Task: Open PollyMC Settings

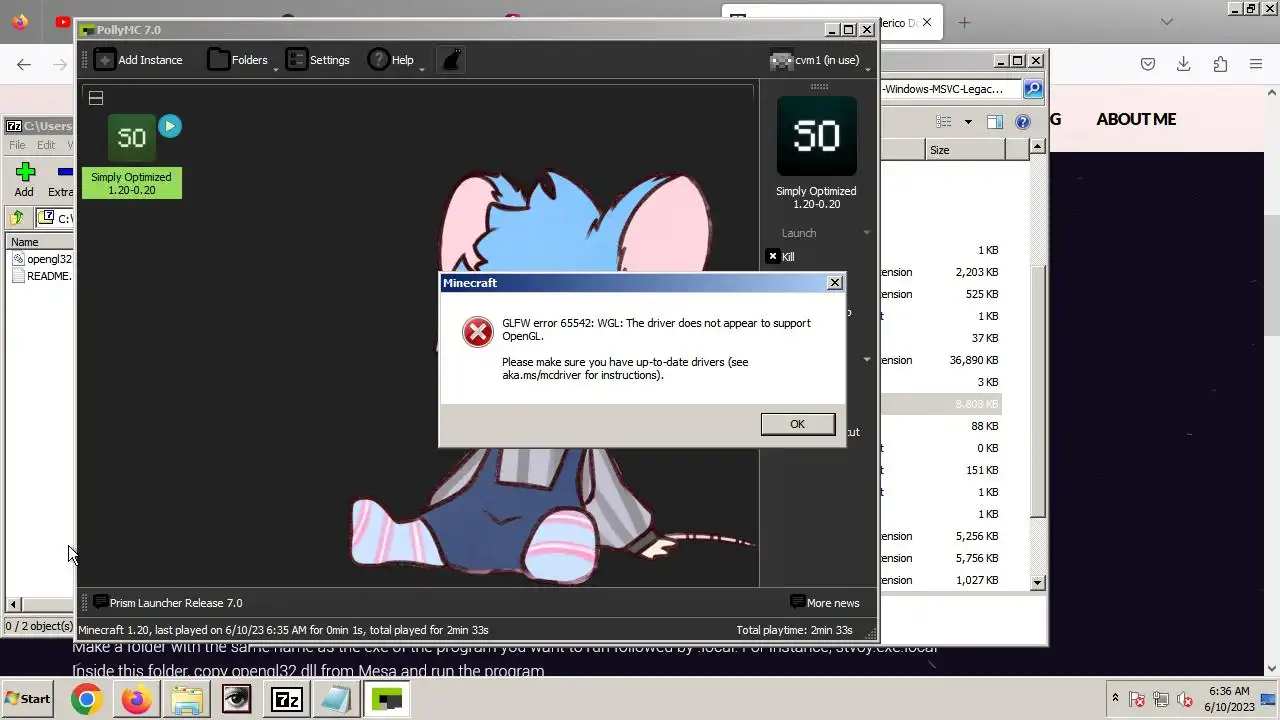Action: [318, 60]
